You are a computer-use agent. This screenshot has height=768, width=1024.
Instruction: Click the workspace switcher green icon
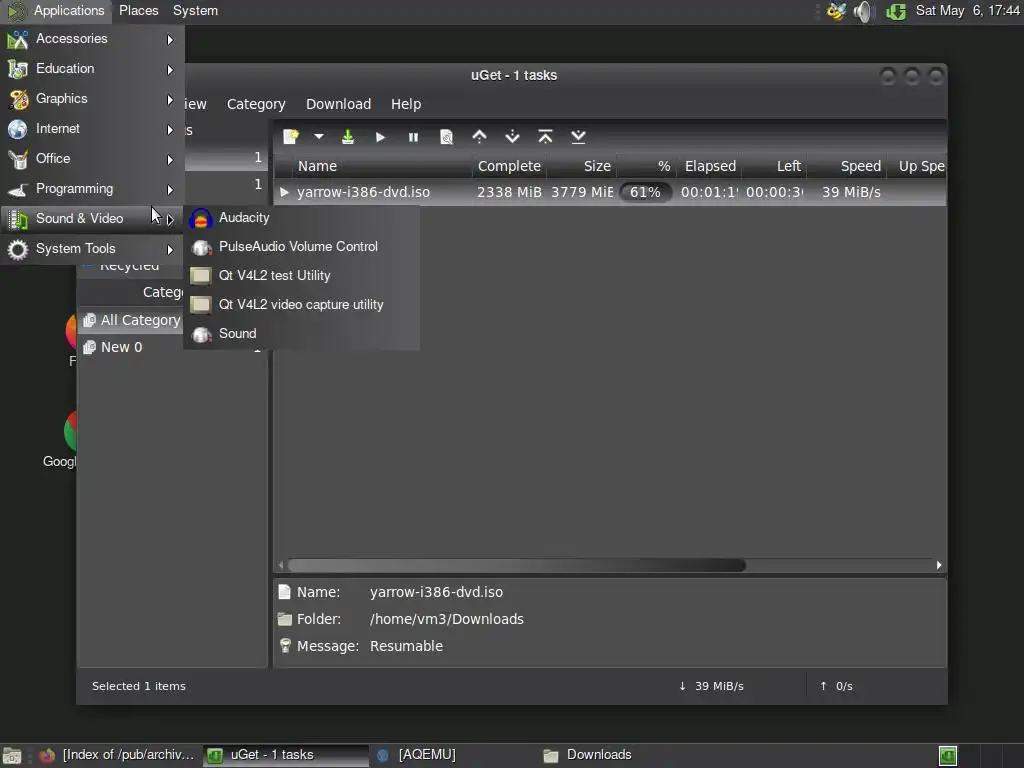coord(948,756)
